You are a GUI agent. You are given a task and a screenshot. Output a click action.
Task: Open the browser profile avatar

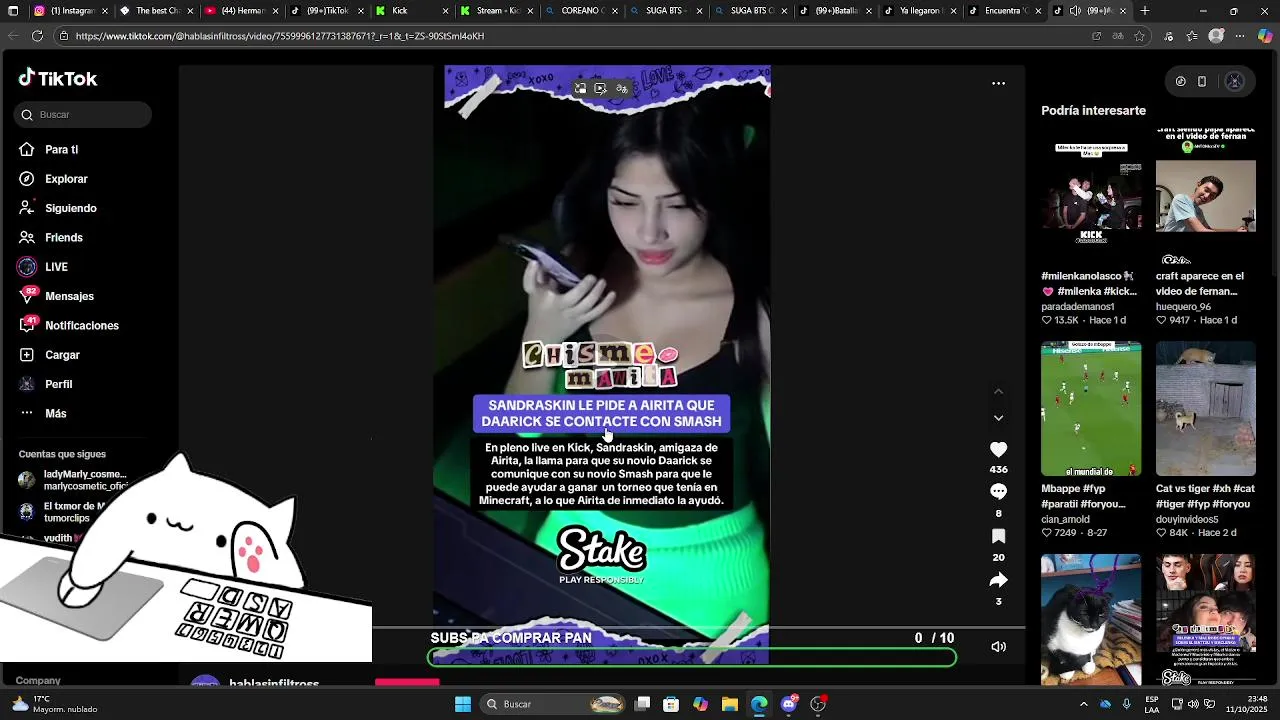[1216, 36]
